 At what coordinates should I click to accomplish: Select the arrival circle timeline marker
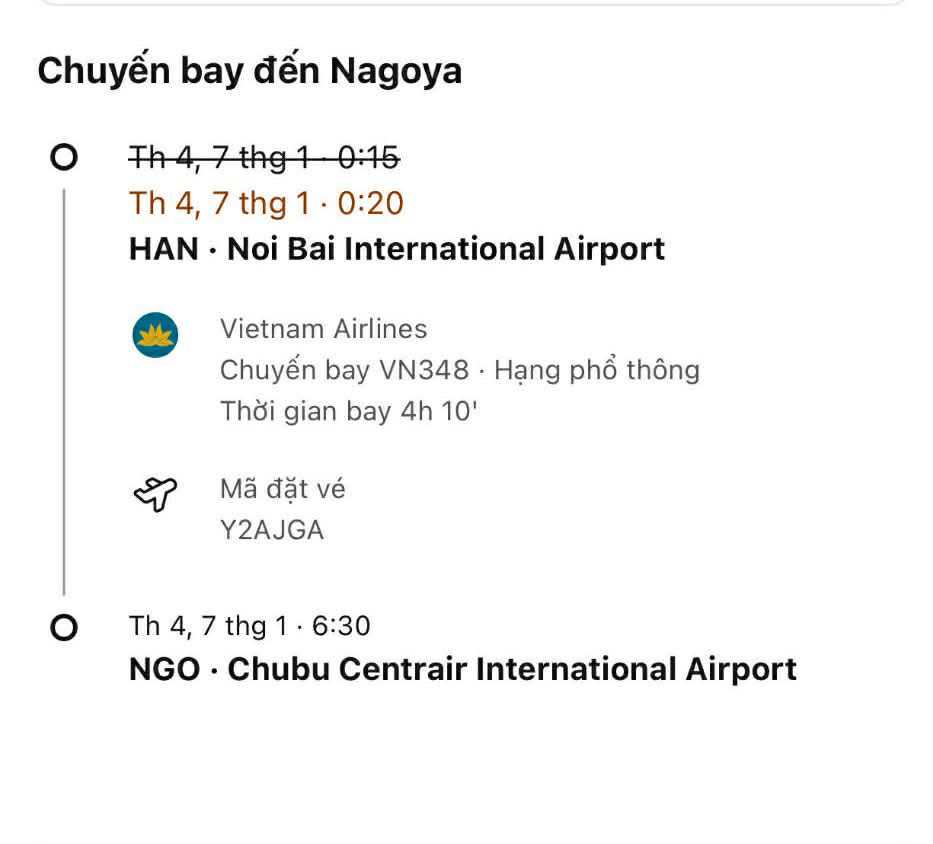coord(64,628)
